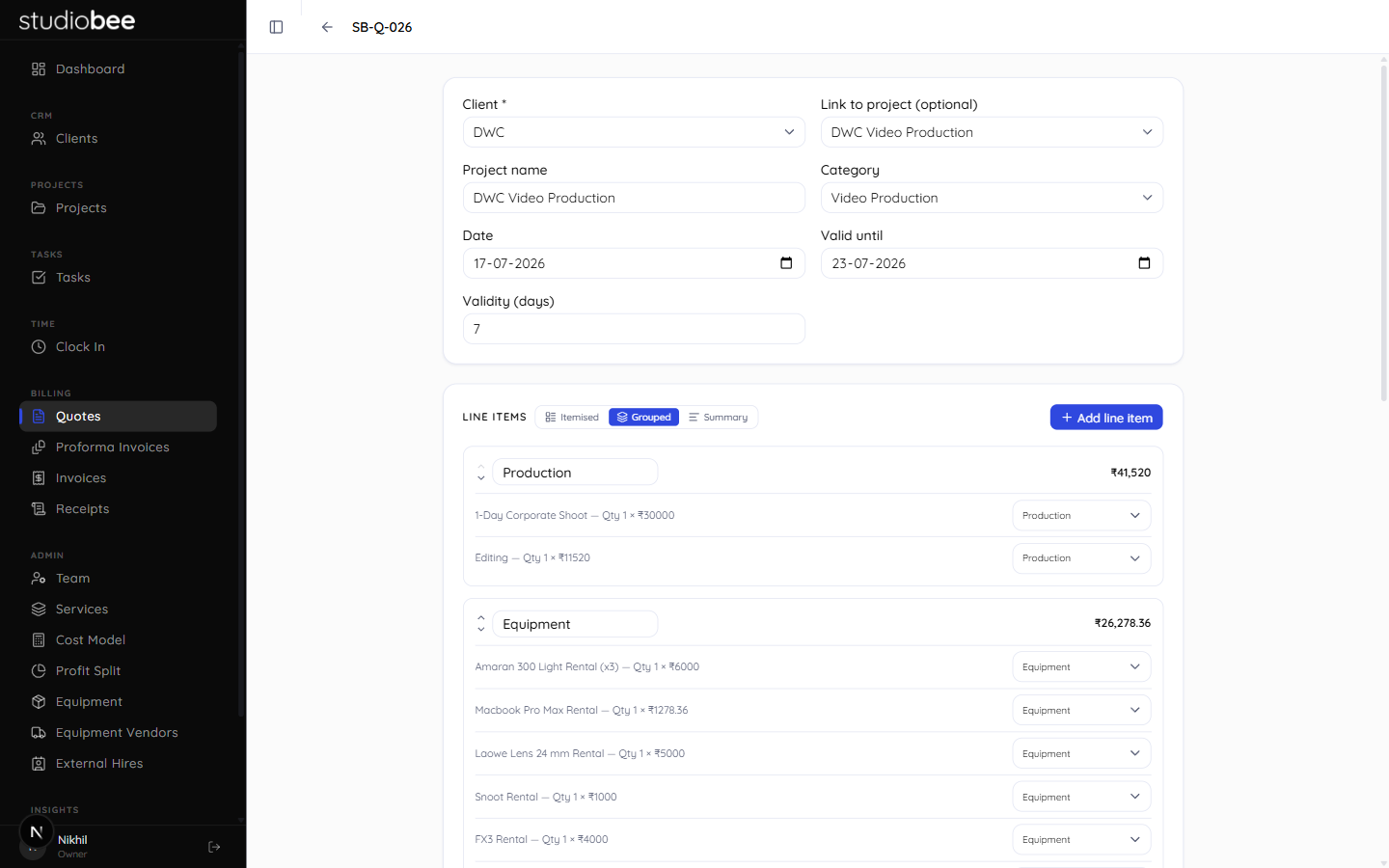Change group for 1-Day Corporate Shoot

(1081, 516)
